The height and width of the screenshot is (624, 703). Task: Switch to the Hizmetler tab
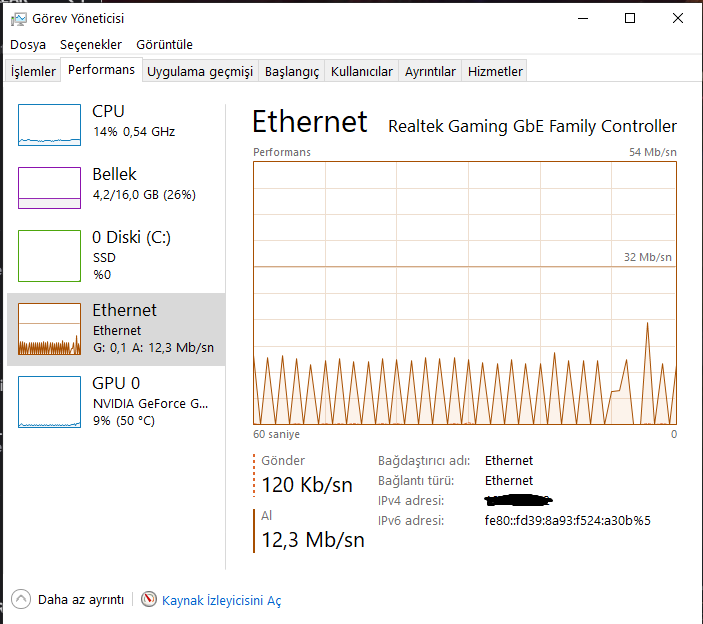coord(495,71)
